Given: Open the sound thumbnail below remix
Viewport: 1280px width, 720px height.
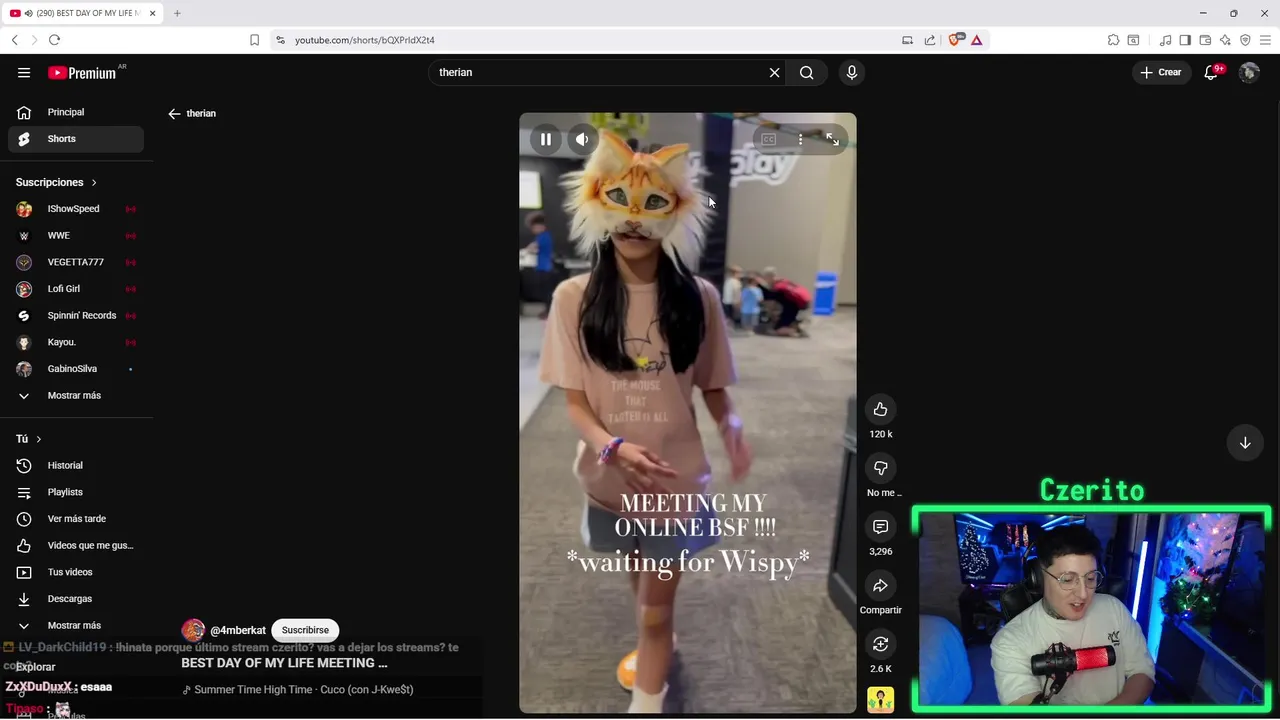Looking at the screenshot, I should (880, 700).
